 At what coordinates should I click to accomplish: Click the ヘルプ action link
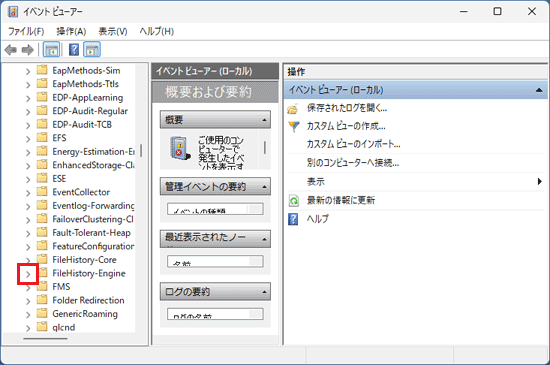click(318, 219)
